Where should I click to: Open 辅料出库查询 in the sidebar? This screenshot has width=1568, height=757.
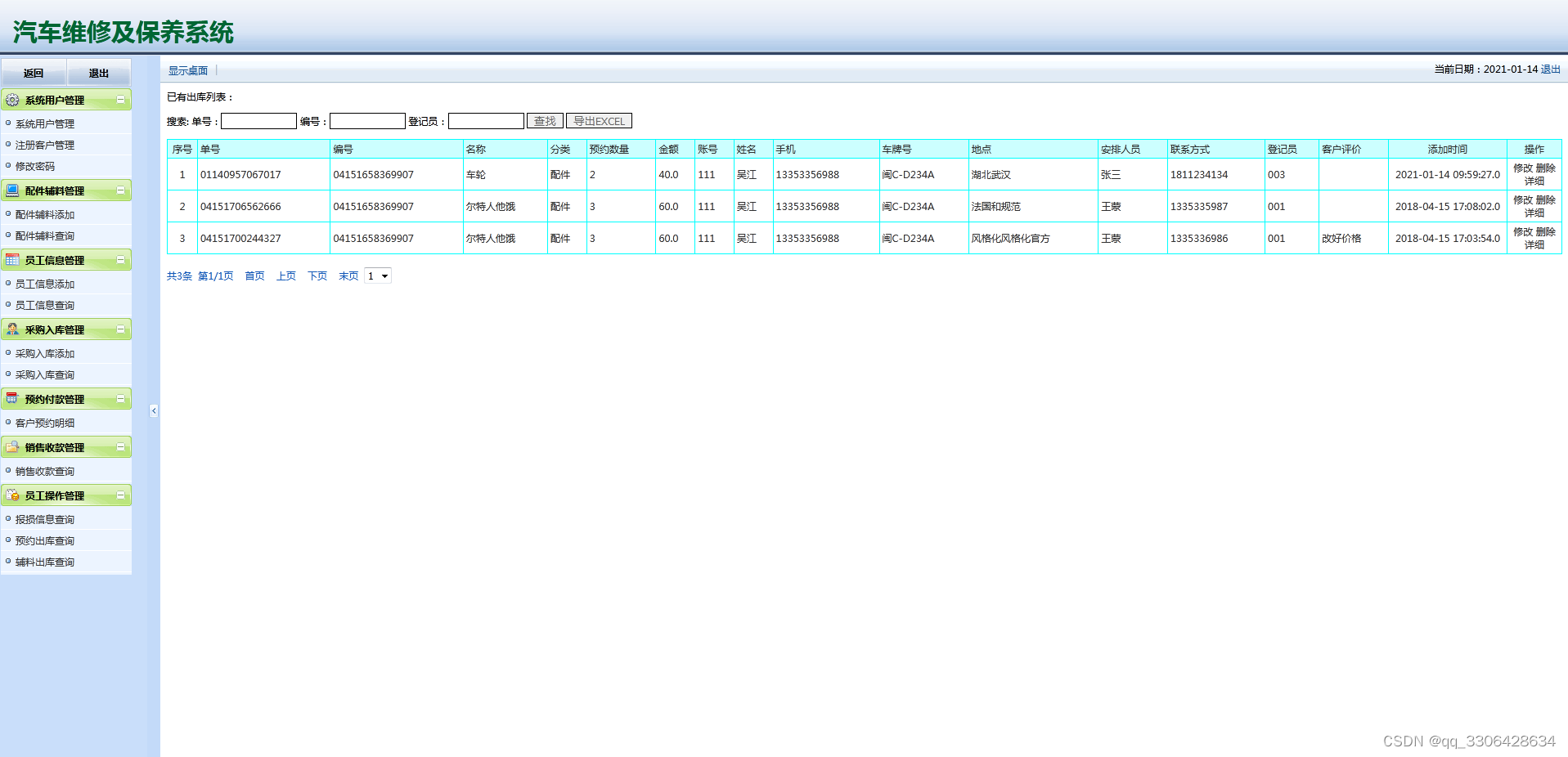click(45, 562)
